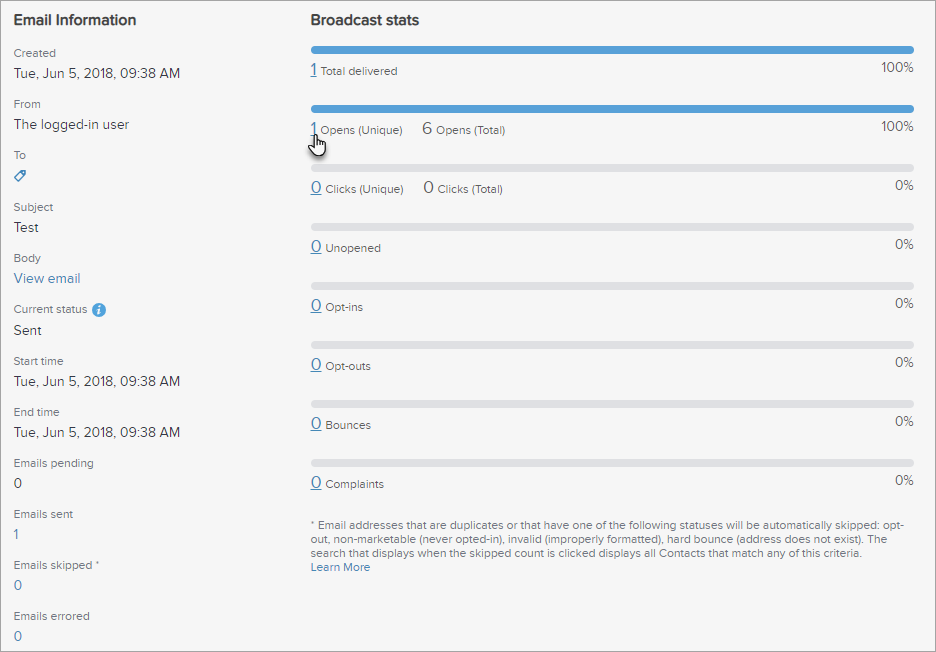Viewport: 936px width, 652px height.
Task: Click the Unopened progress bar
Action: (x=612, y=227)
